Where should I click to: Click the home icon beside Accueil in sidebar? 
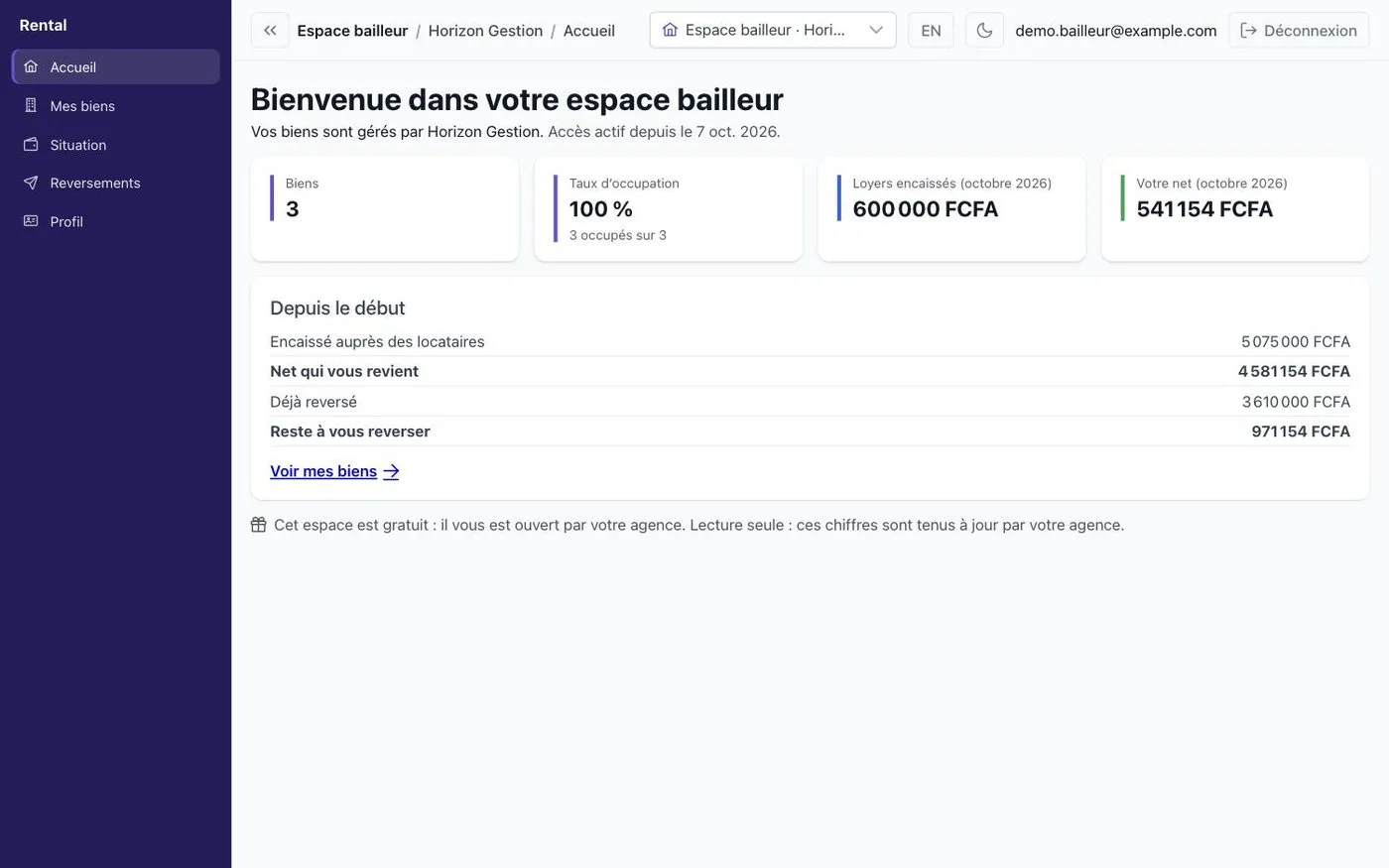coord(31,66)
